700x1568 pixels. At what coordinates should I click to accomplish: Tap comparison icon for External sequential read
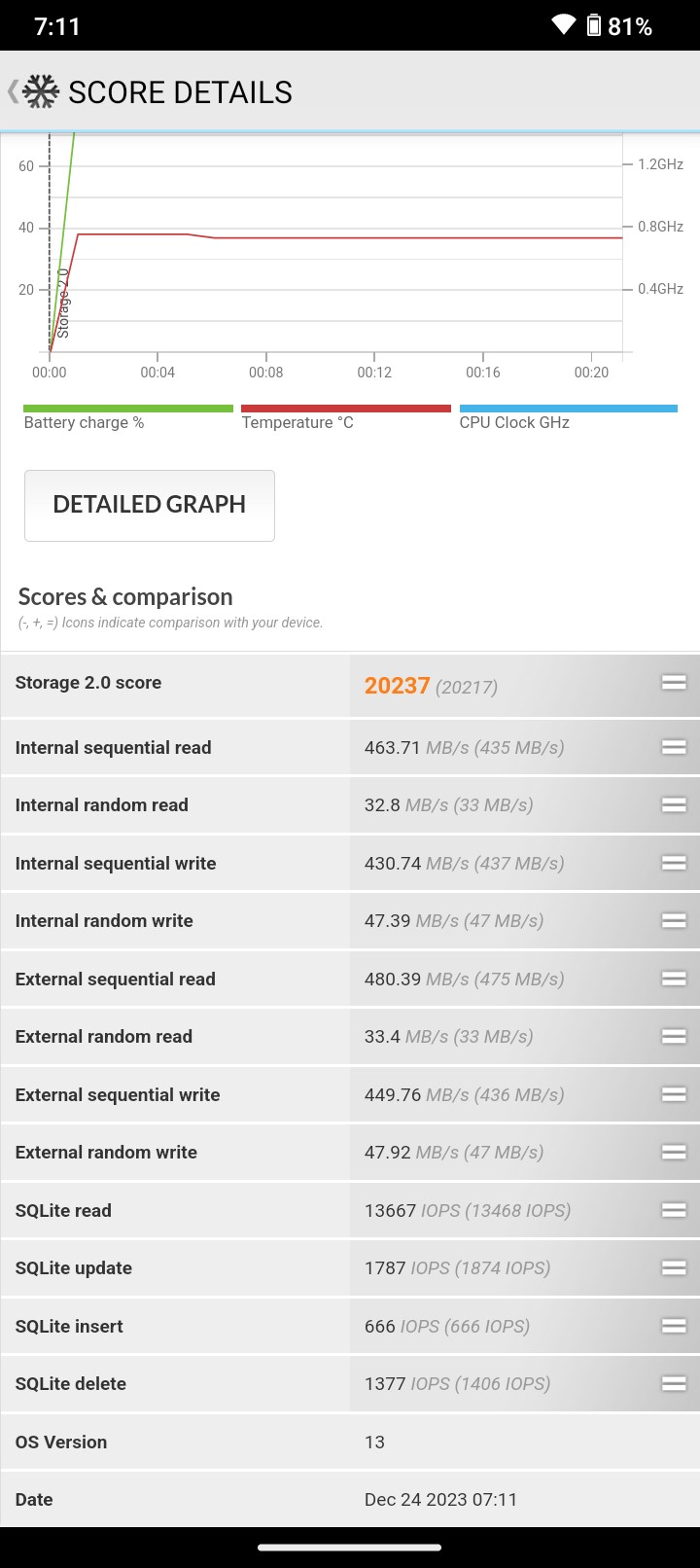674,979
